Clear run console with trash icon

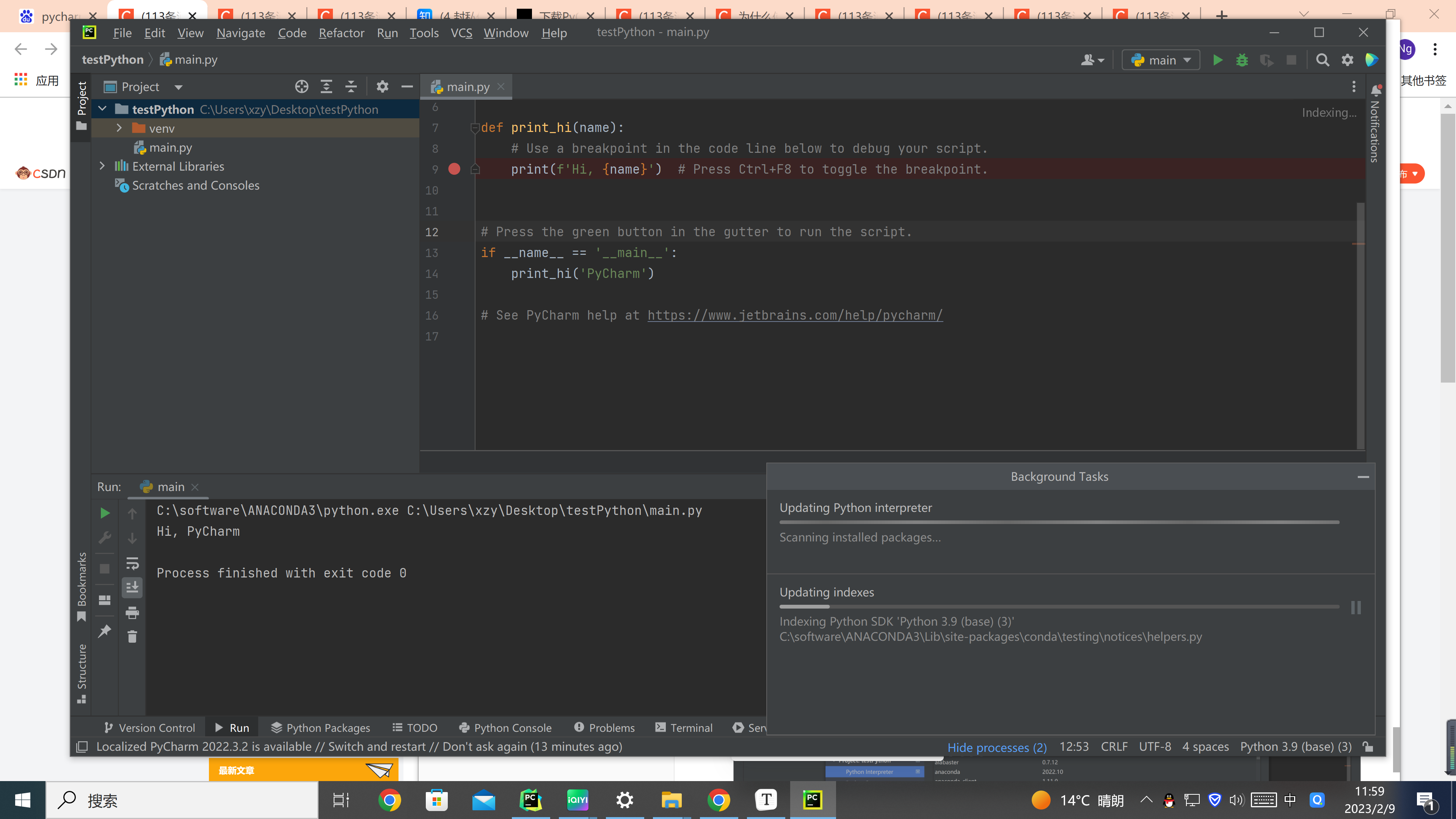tap(132, 637)
